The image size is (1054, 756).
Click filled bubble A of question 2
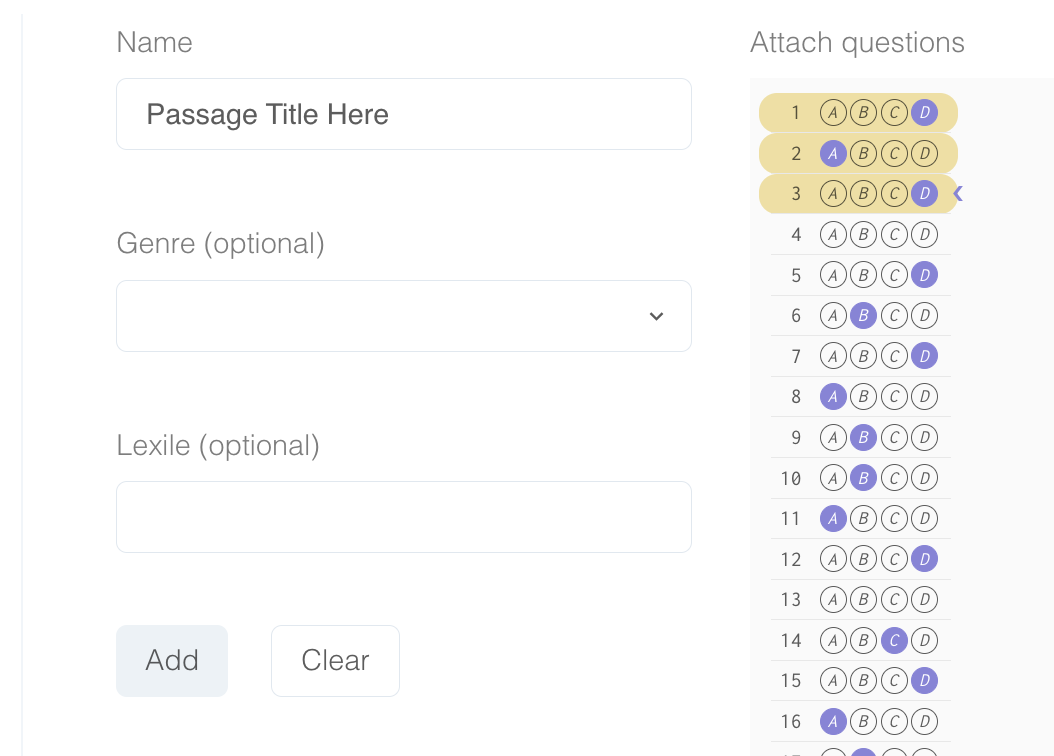(833, 154)
